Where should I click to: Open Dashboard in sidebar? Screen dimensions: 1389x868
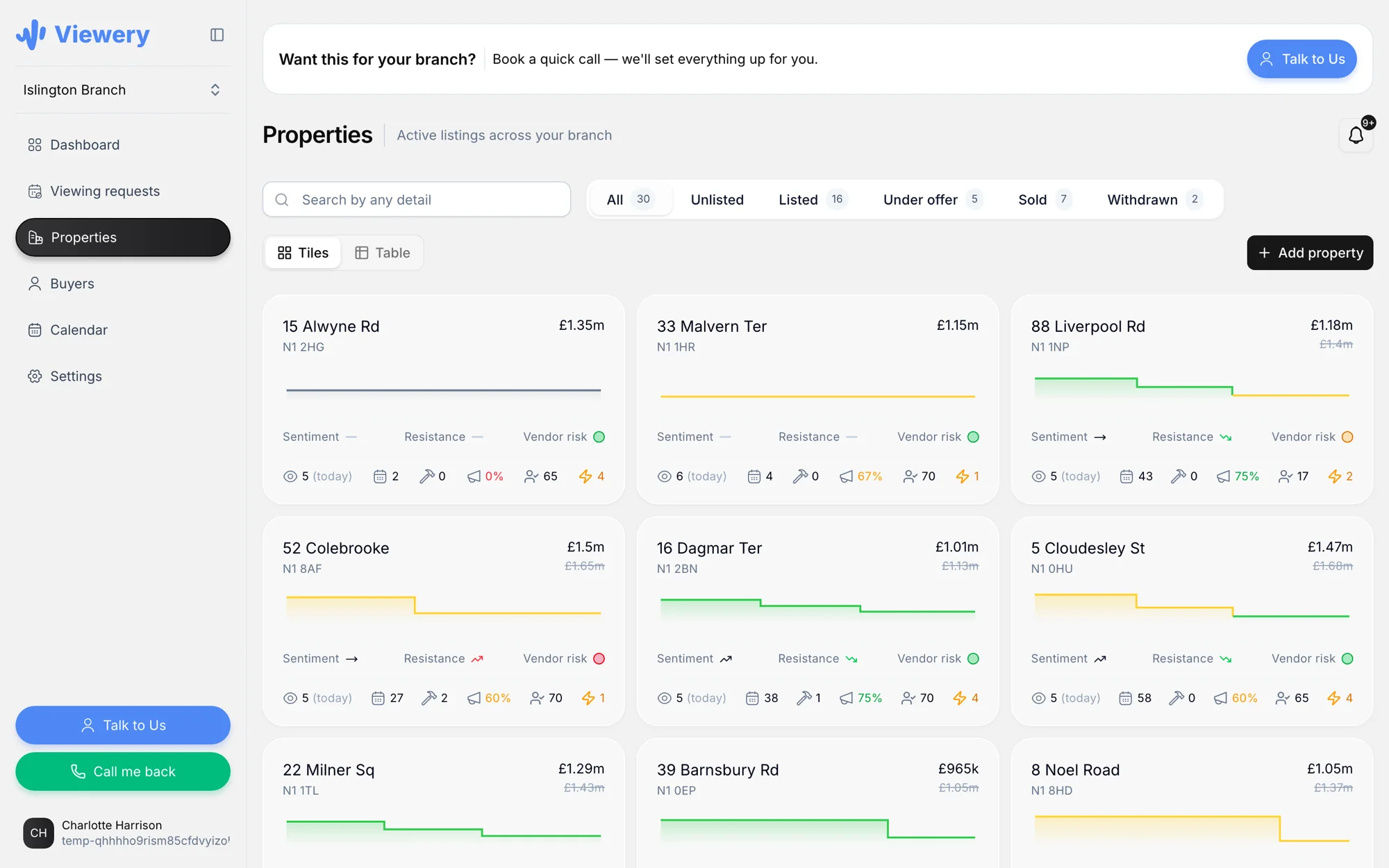point(123,144)
